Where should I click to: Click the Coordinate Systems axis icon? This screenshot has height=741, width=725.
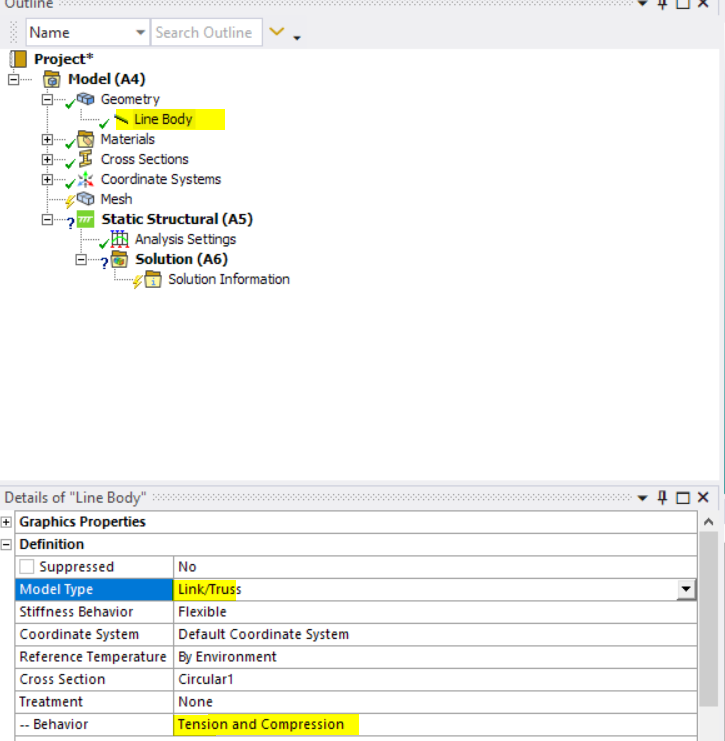(x=86, y=179)
